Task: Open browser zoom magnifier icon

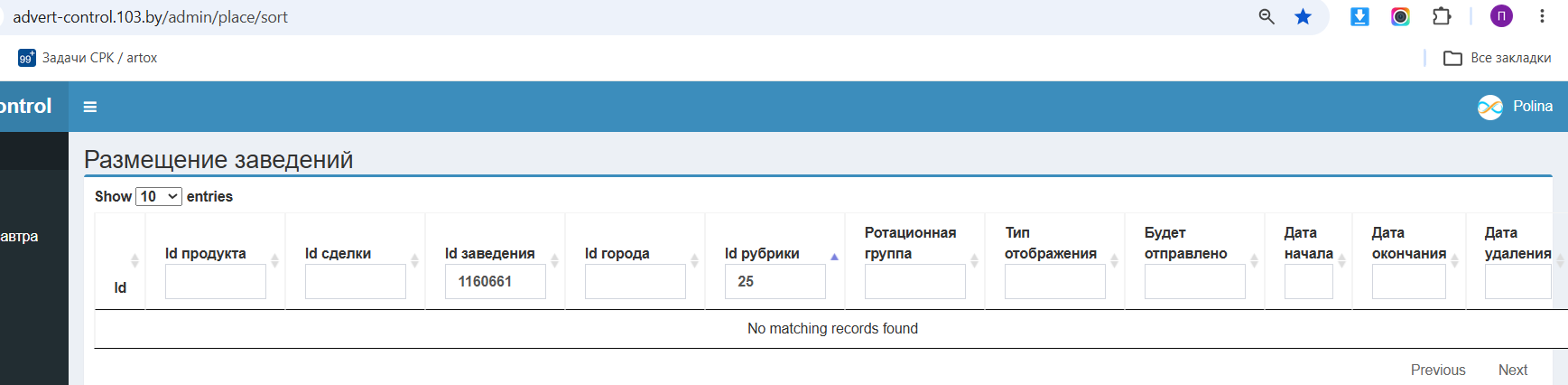Action: coord(1266,16)
